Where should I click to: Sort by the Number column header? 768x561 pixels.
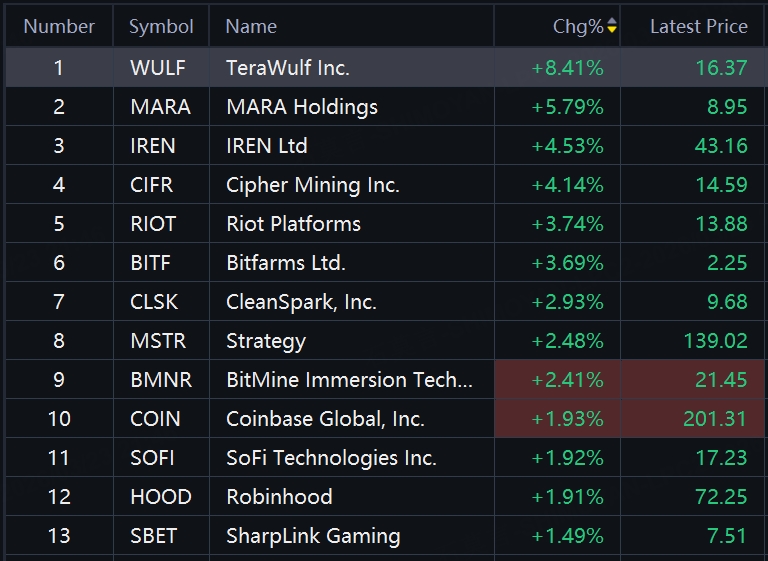(x=59, y=27)
